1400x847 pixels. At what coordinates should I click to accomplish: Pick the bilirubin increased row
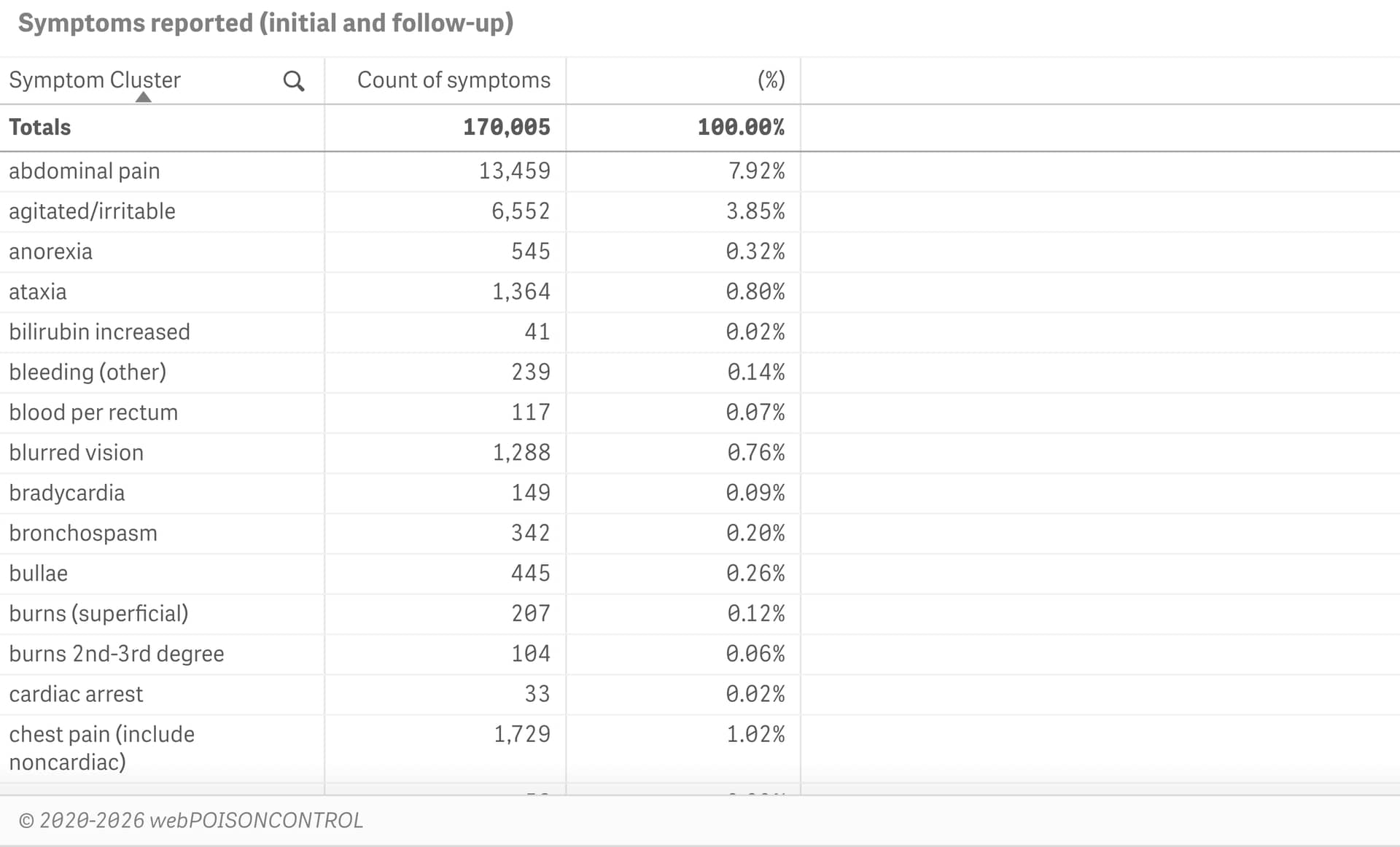click(x=100, y=332)
